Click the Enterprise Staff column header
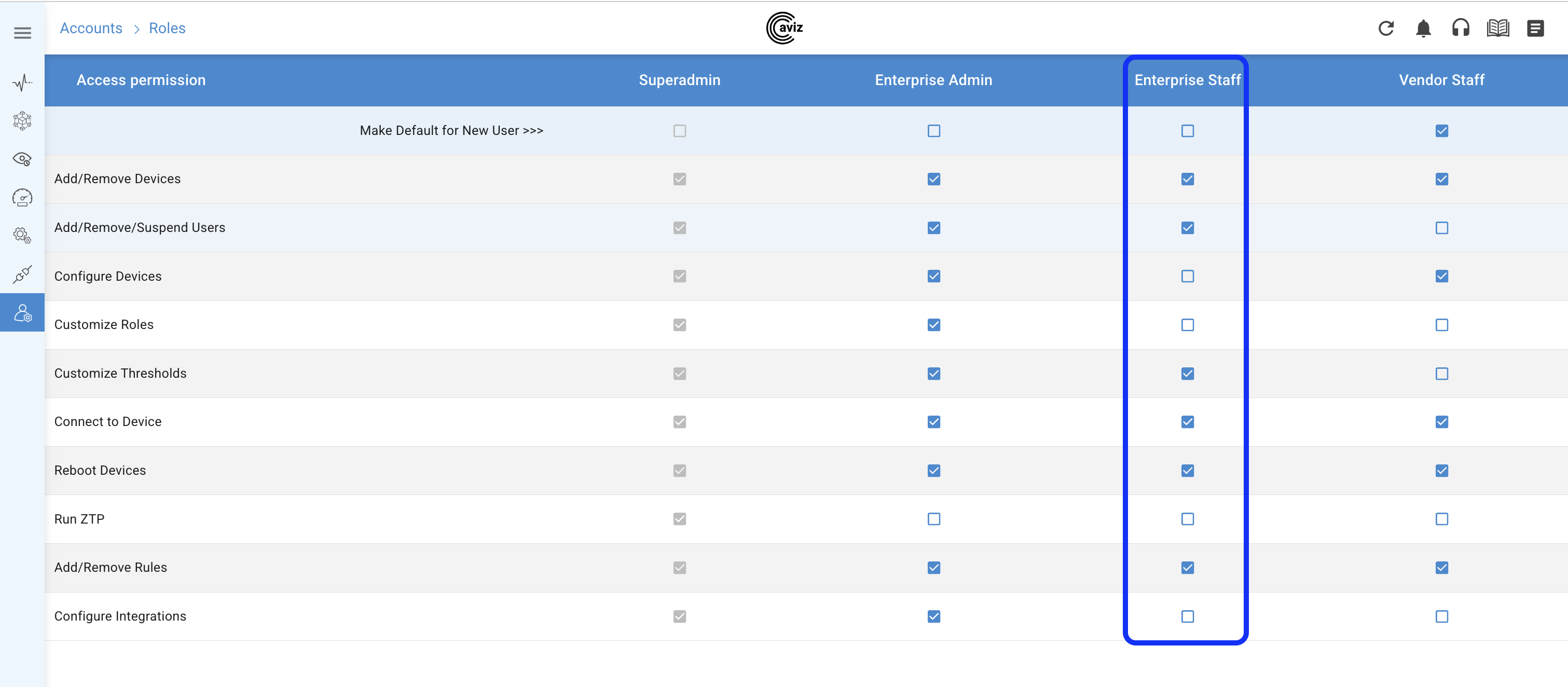This screenshot has height=687, width=1568. click(1187, 80)
